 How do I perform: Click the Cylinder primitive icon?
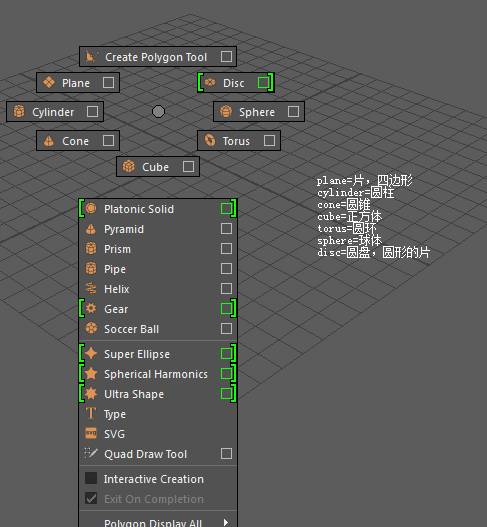pos(19,111)
